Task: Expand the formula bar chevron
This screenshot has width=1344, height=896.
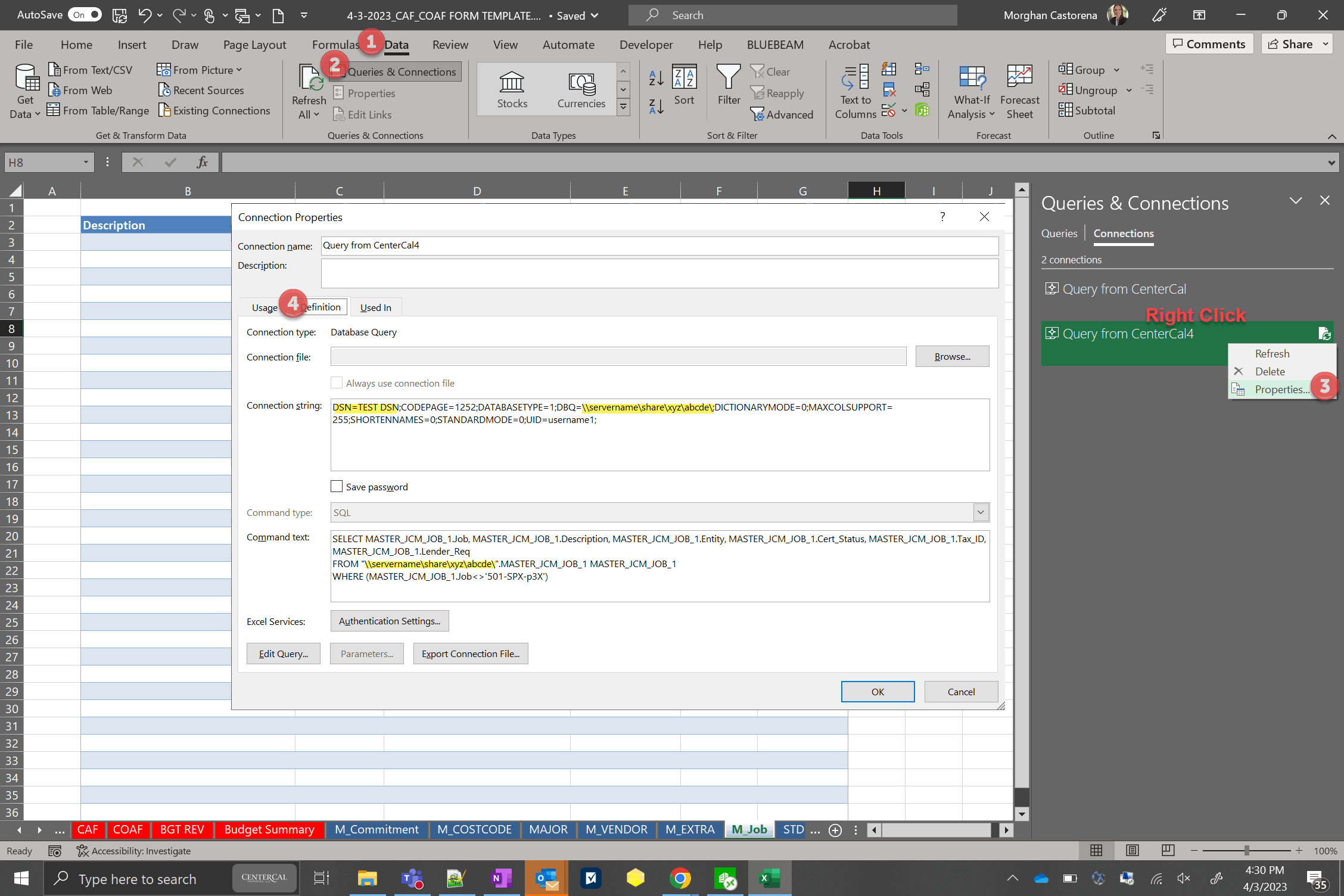Action: click(1331, 163)
